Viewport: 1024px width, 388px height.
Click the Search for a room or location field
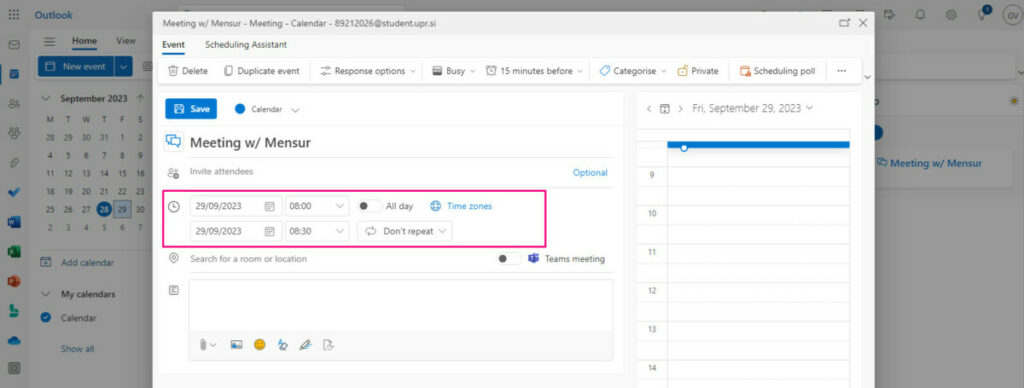pos(340,259)
